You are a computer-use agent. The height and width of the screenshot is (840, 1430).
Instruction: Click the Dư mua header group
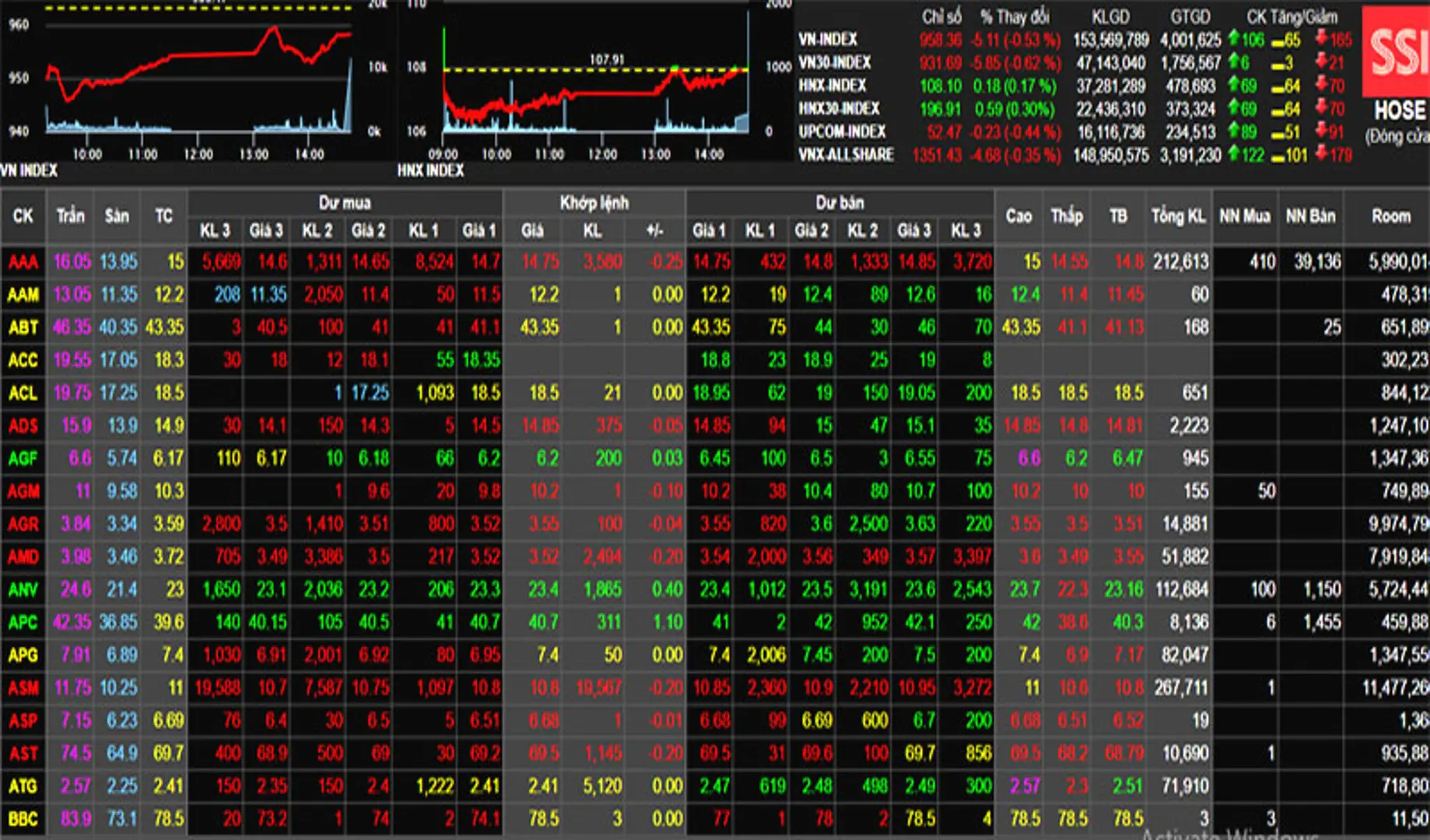click(345, 203)
